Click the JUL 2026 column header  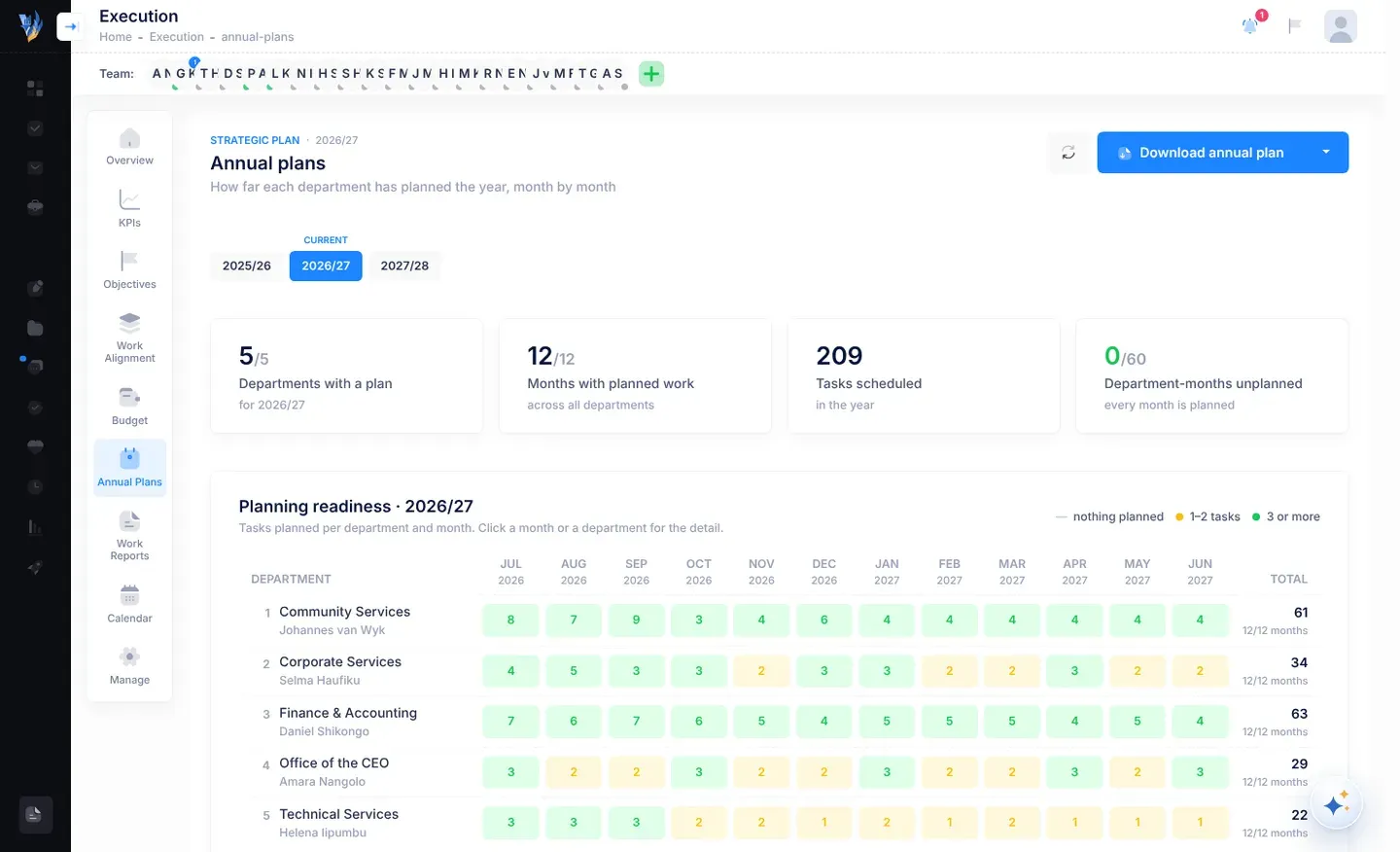point(511,572)
